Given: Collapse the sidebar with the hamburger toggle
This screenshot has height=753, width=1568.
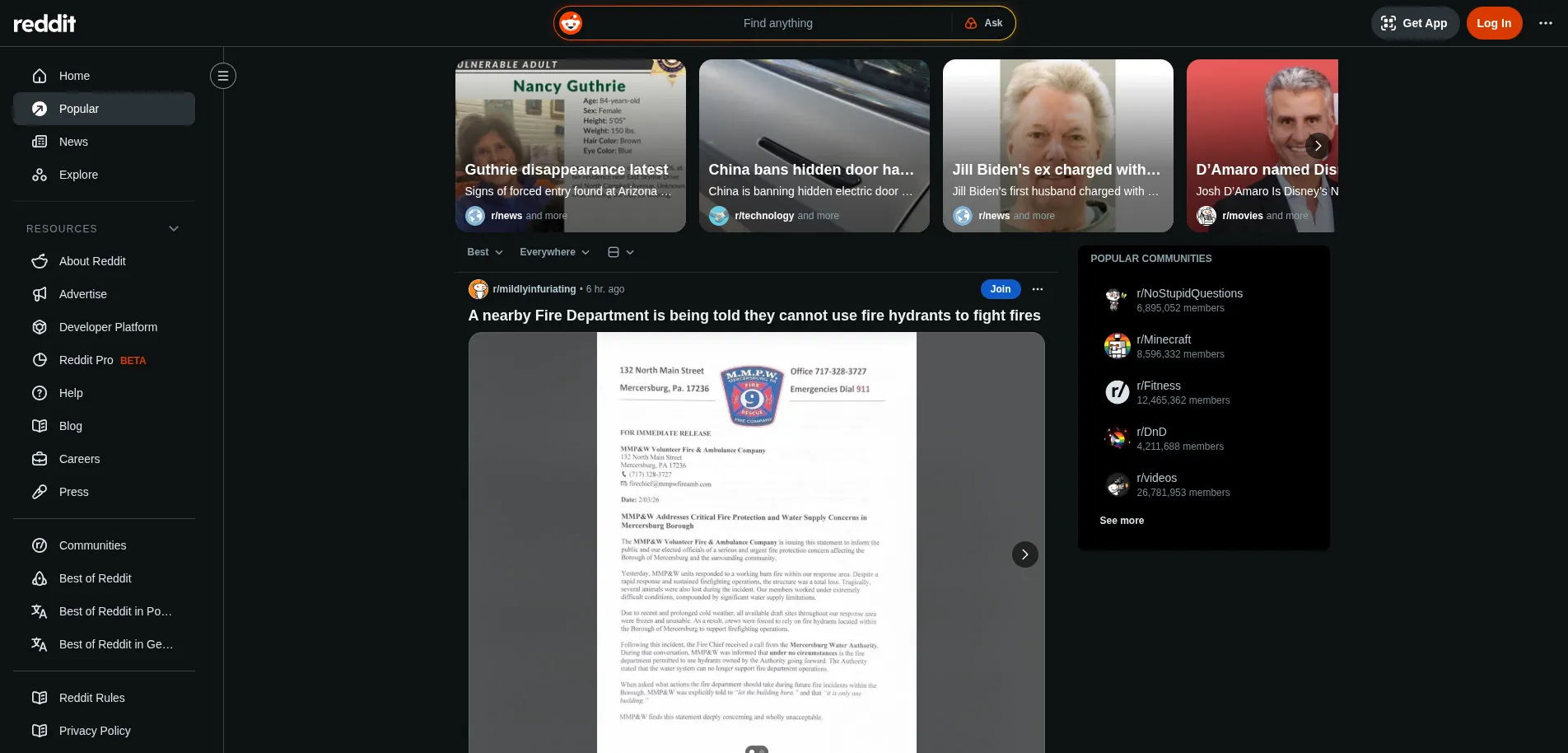Looking at the screenshot, I should click(223, 76).
